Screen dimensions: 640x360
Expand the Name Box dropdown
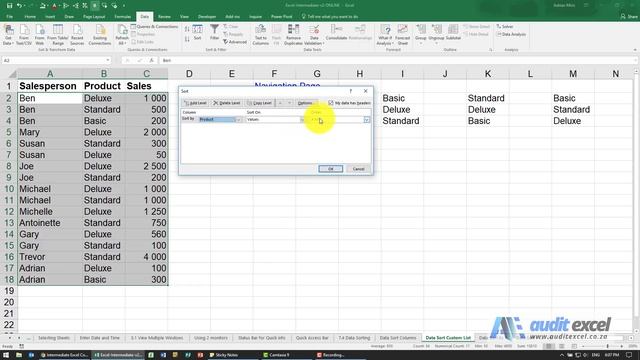click(x=108, y=60)
